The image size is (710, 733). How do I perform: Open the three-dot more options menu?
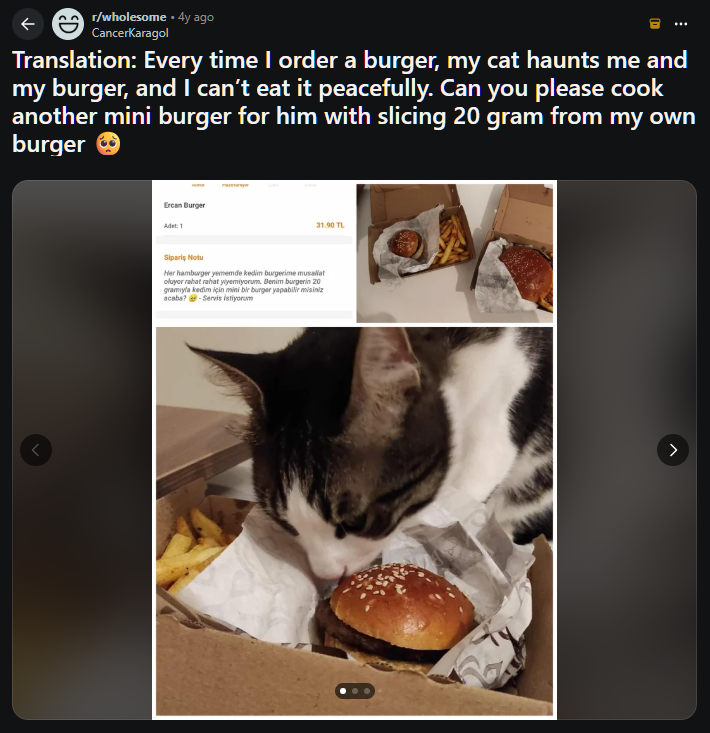[681, 24]
